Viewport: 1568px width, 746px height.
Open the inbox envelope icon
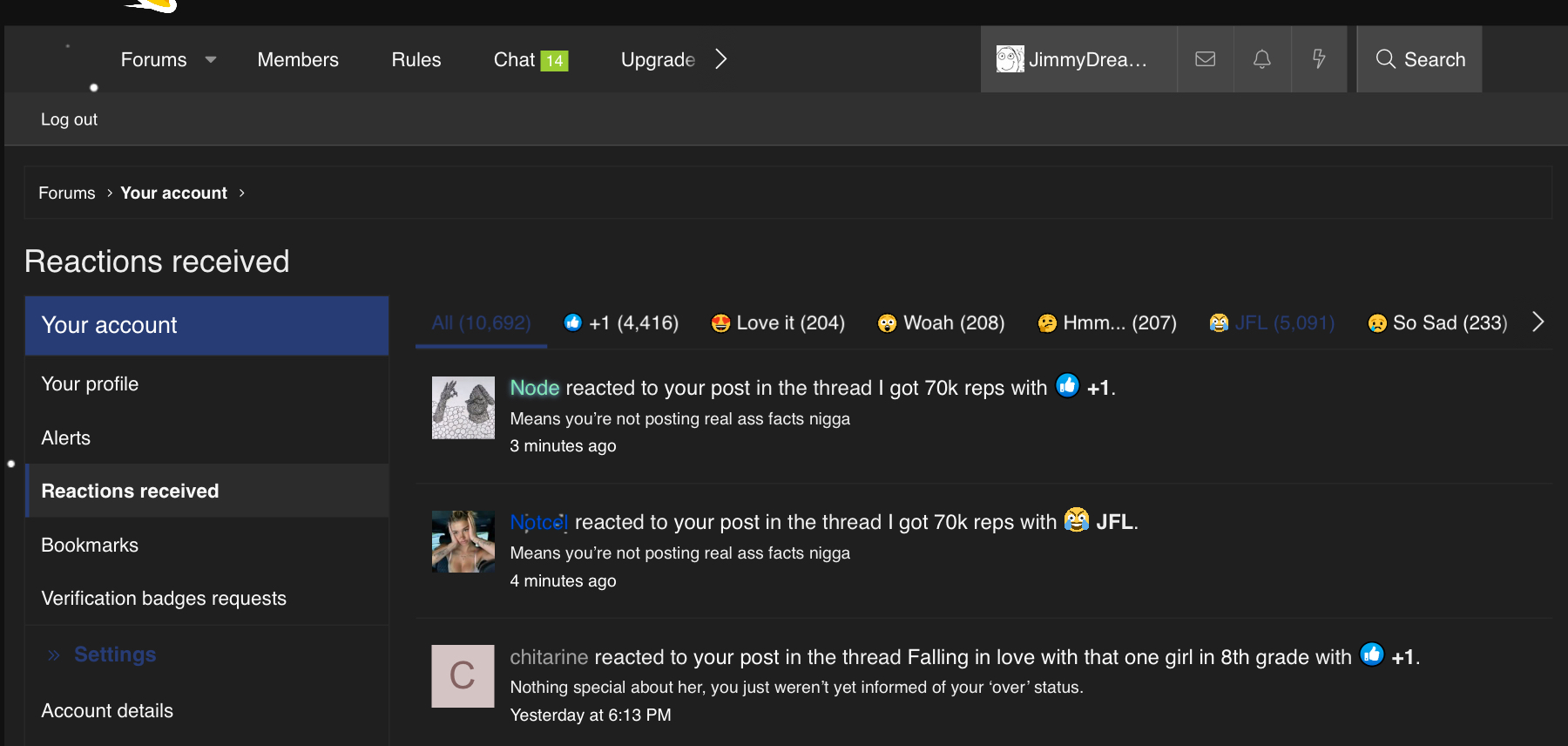pos(1205,59)
